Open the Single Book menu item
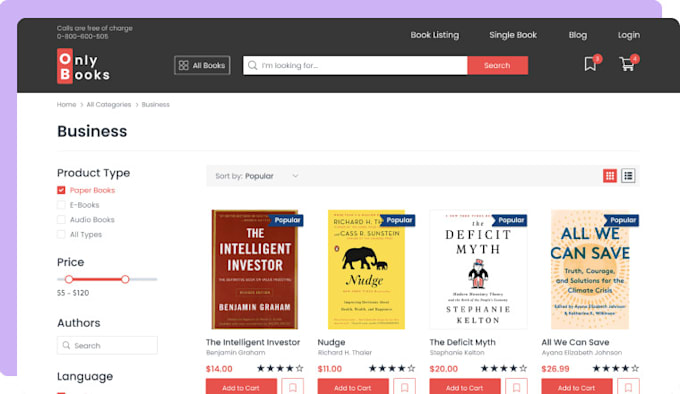Viewport: 680px width, 394px height. pos(513,35)
